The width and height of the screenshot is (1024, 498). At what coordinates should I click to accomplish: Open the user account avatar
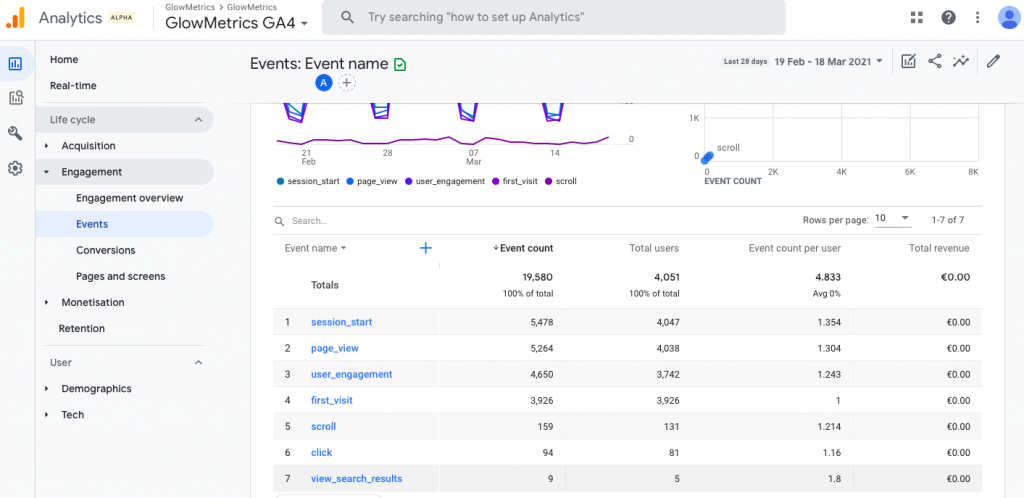pos(1008,17)
